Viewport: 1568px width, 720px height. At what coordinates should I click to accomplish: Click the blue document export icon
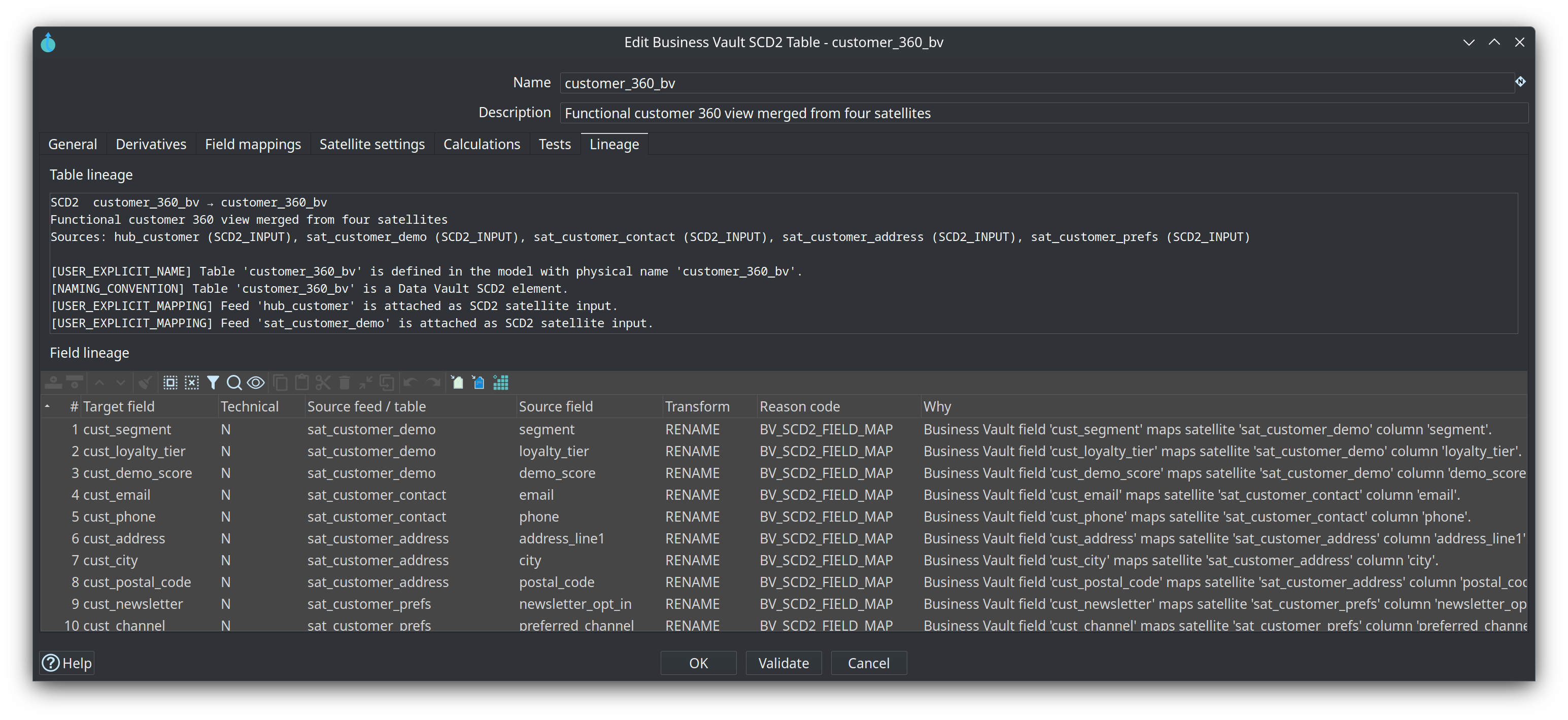(x=479, y=383)
